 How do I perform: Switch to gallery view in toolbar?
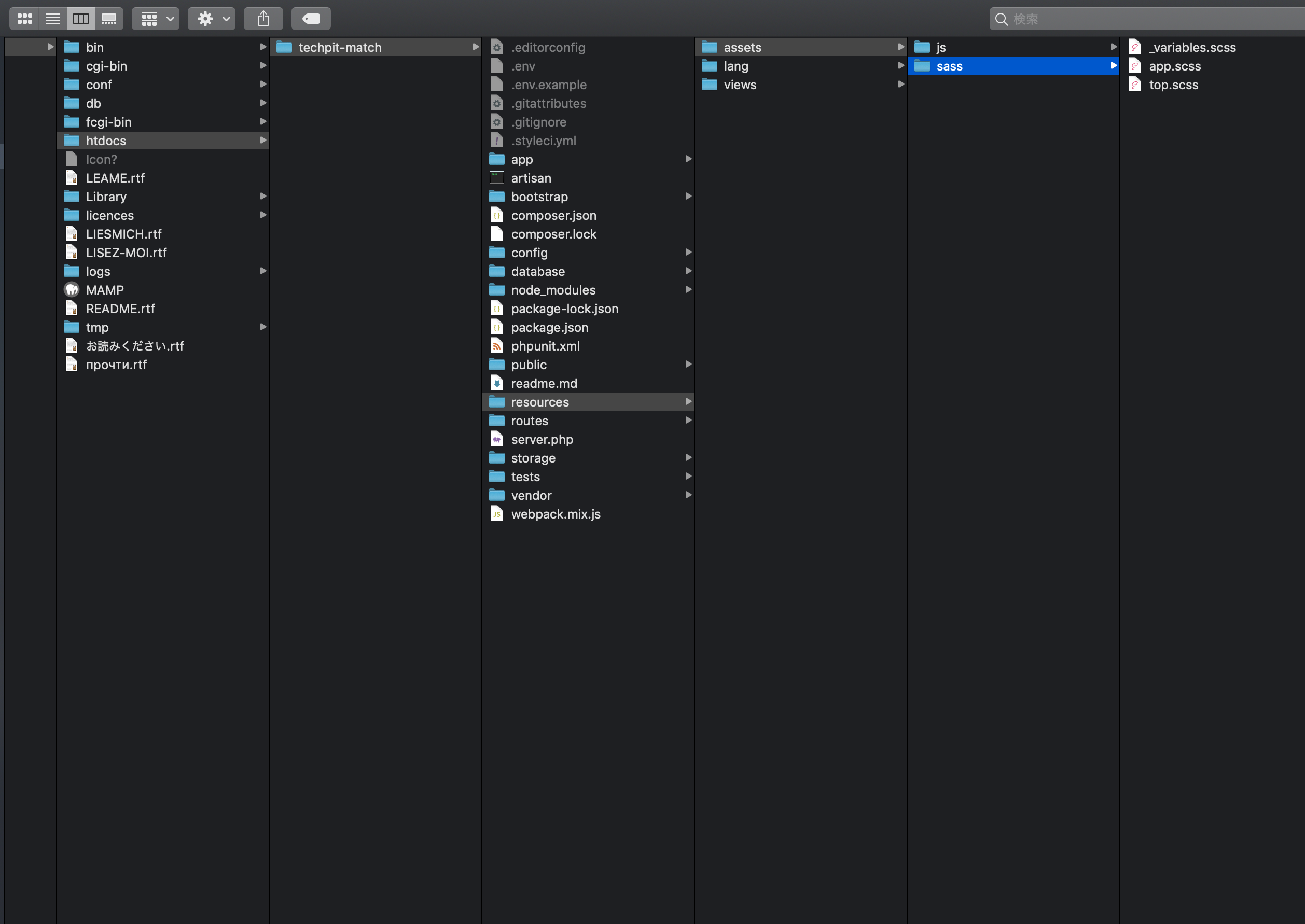click(x=109, y=19)
